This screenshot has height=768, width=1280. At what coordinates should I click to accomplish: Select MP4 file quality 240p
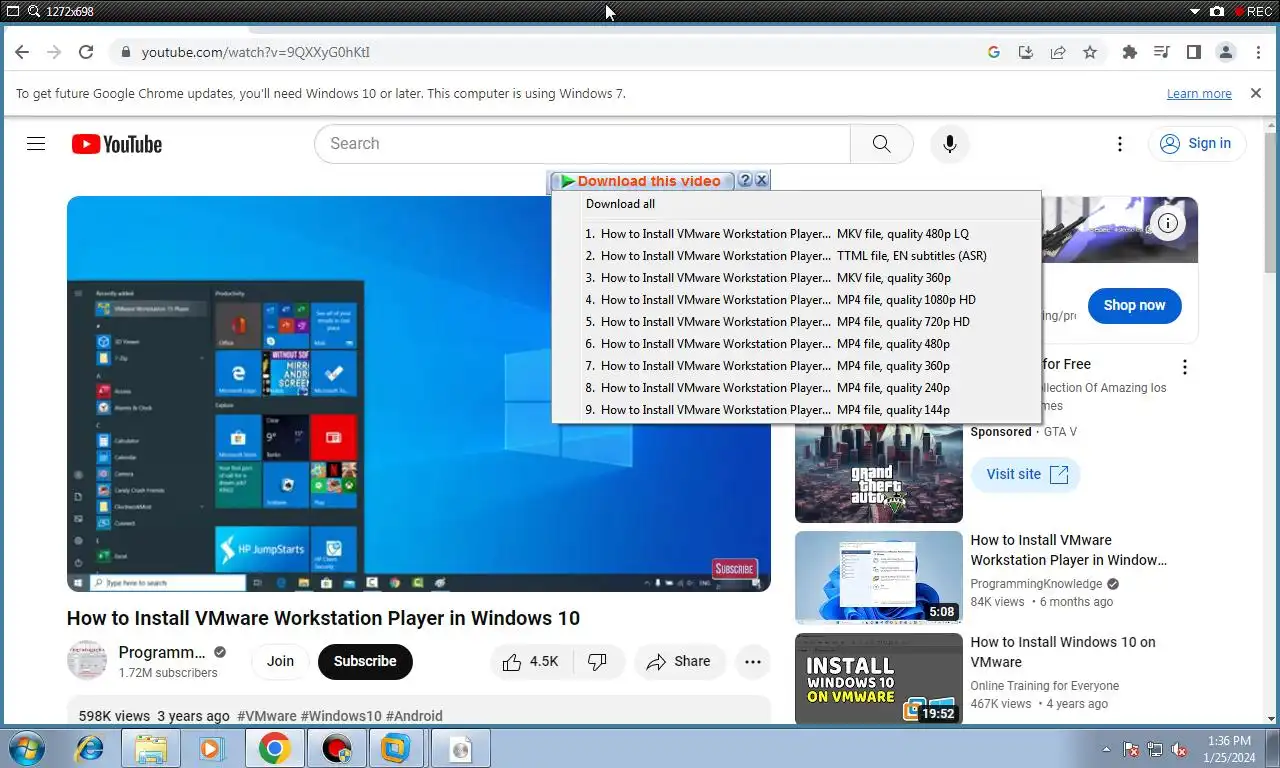click(x=796, y=388)
